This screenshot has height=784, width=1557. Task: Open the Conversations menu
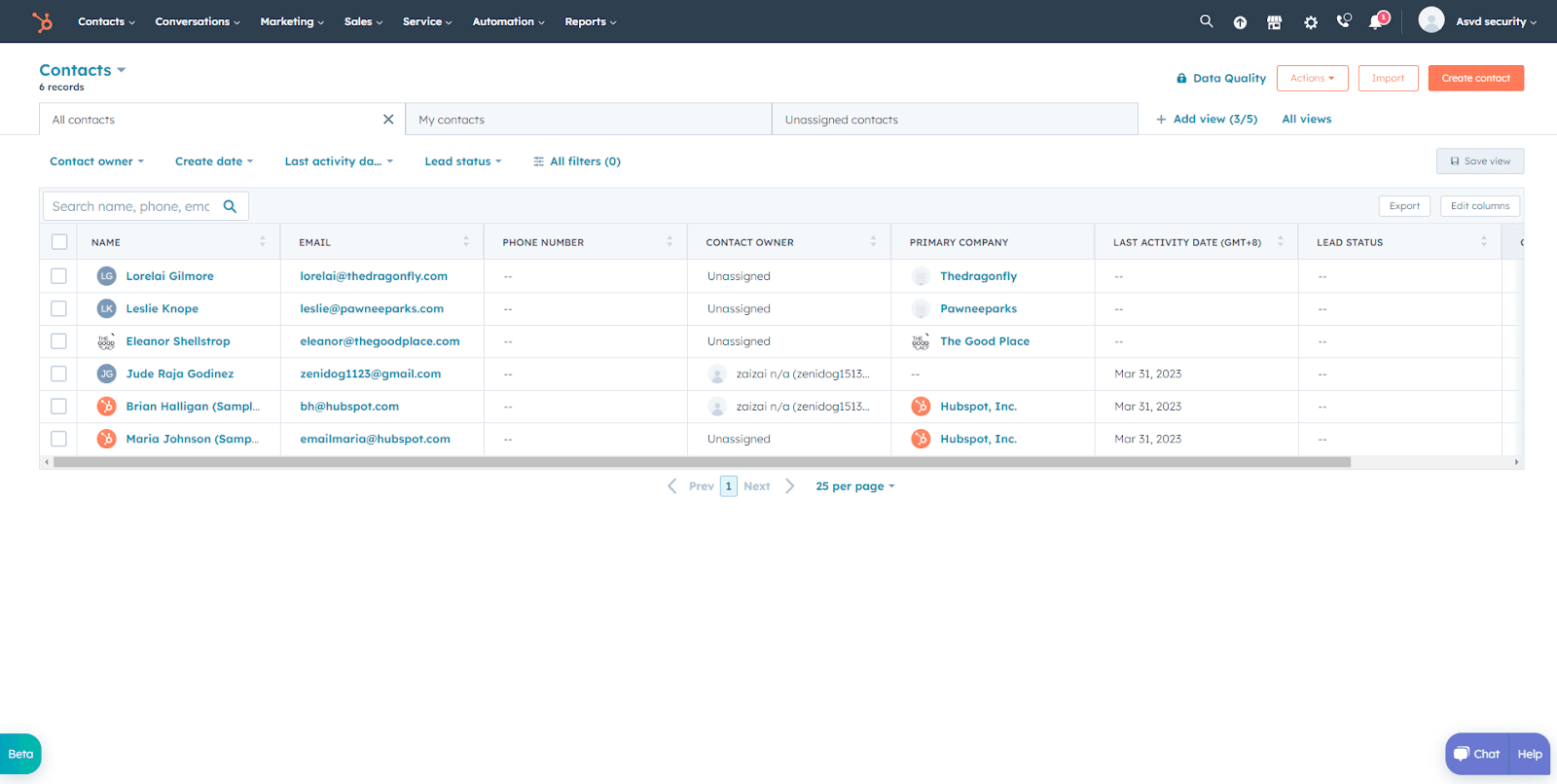[198, 21]
